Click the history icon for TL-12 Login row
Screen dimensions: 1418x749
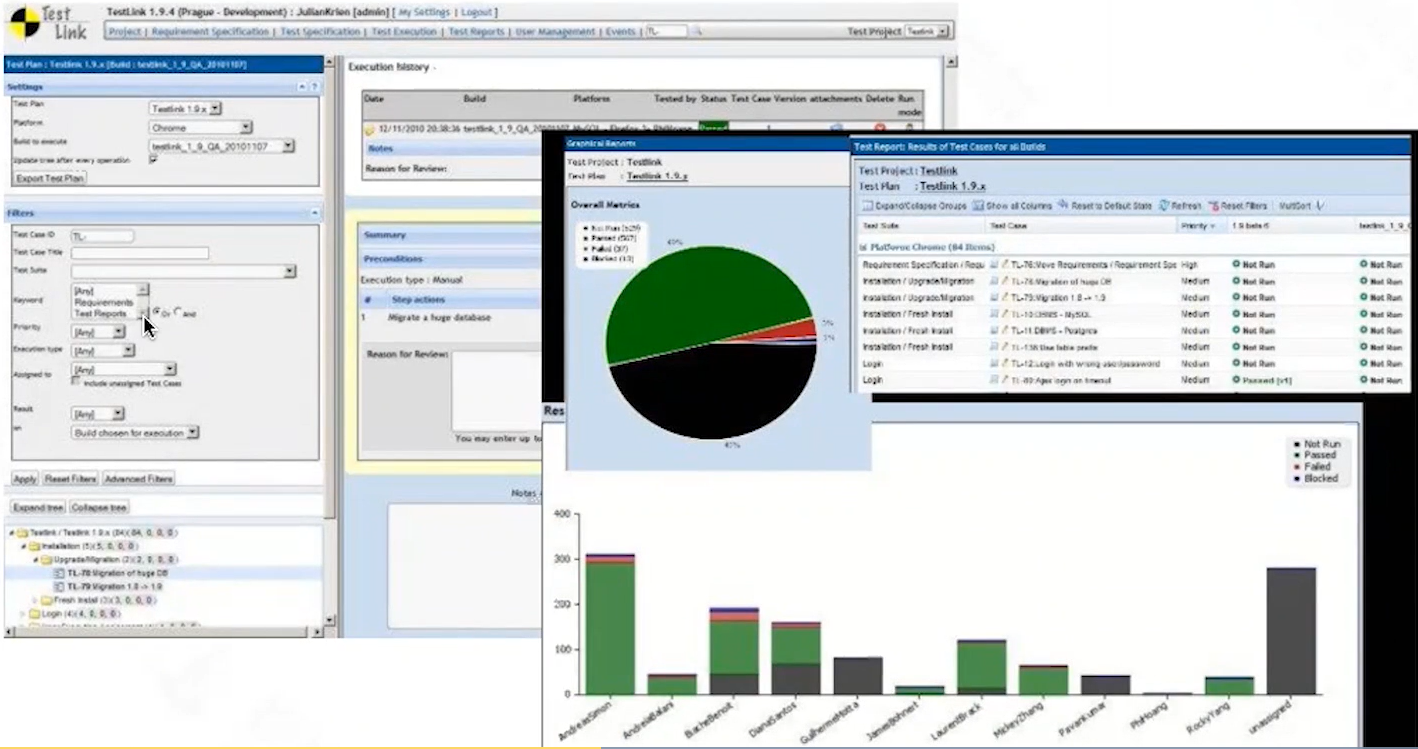[x=994, y=364]
